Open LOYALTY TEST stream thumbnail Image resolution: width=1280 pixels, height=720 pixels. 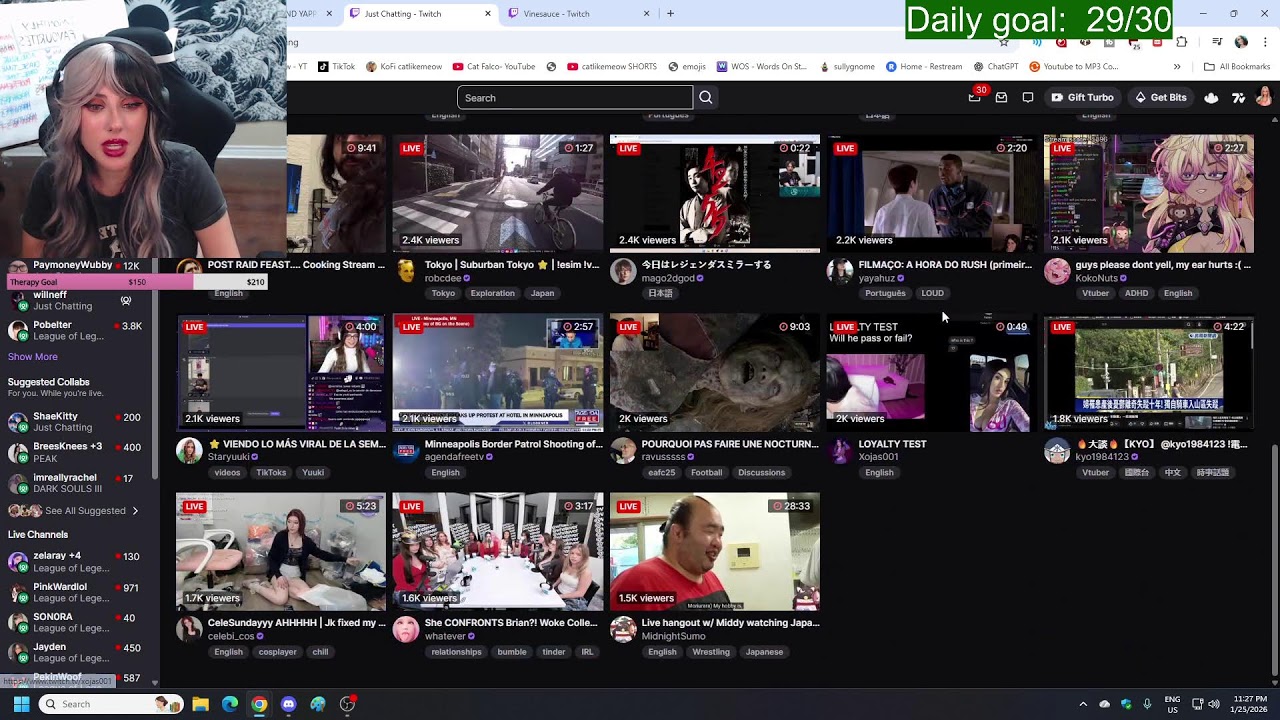tap(932, 373)
